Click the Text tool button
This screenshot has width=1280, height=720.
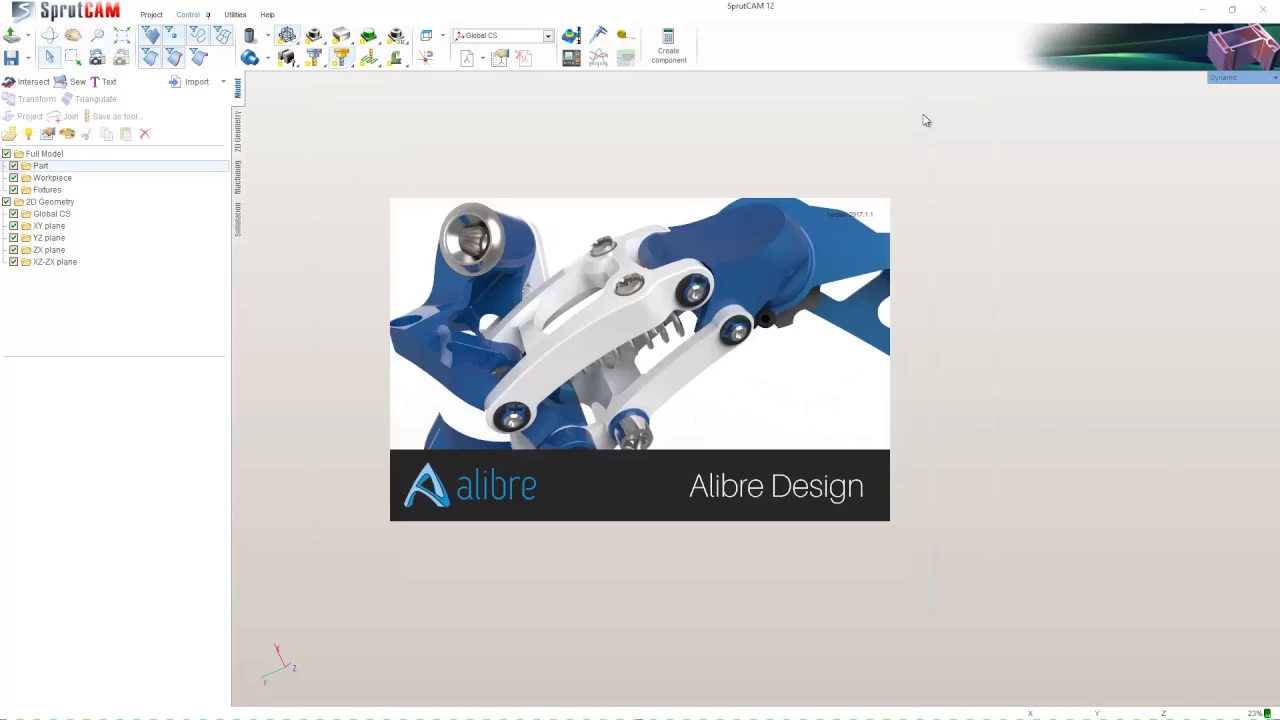click(103, 82)
